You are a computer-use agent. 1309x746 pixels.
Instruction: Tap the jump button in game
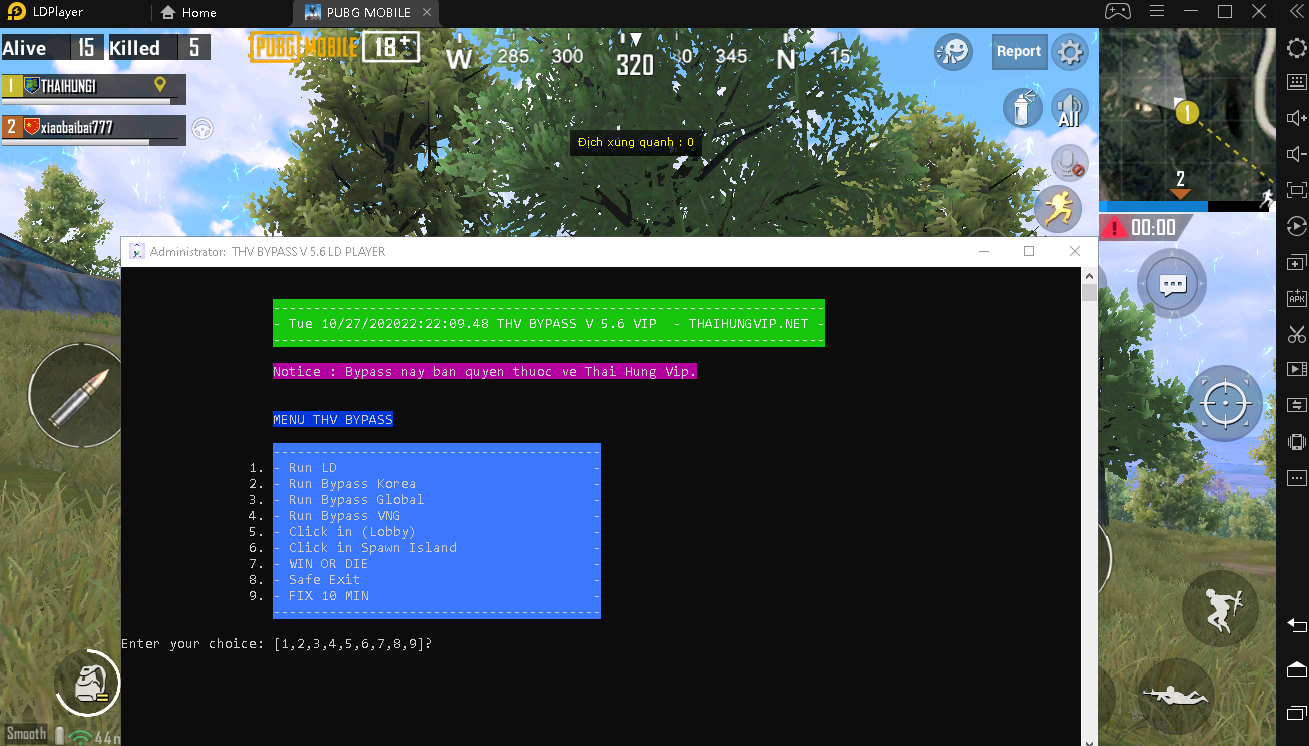pos(1223,608)
